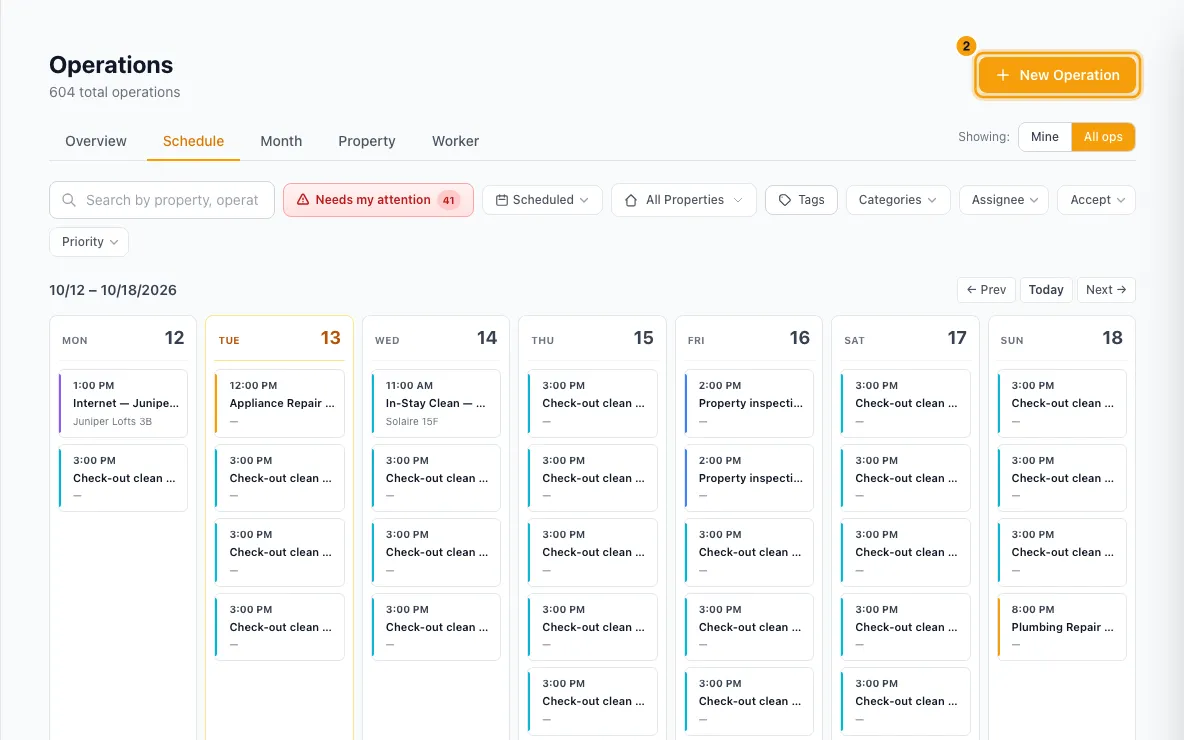Click the THU 15 day header
The width and height of the screenshot is (1184, 740).
(x=592, y=338)
